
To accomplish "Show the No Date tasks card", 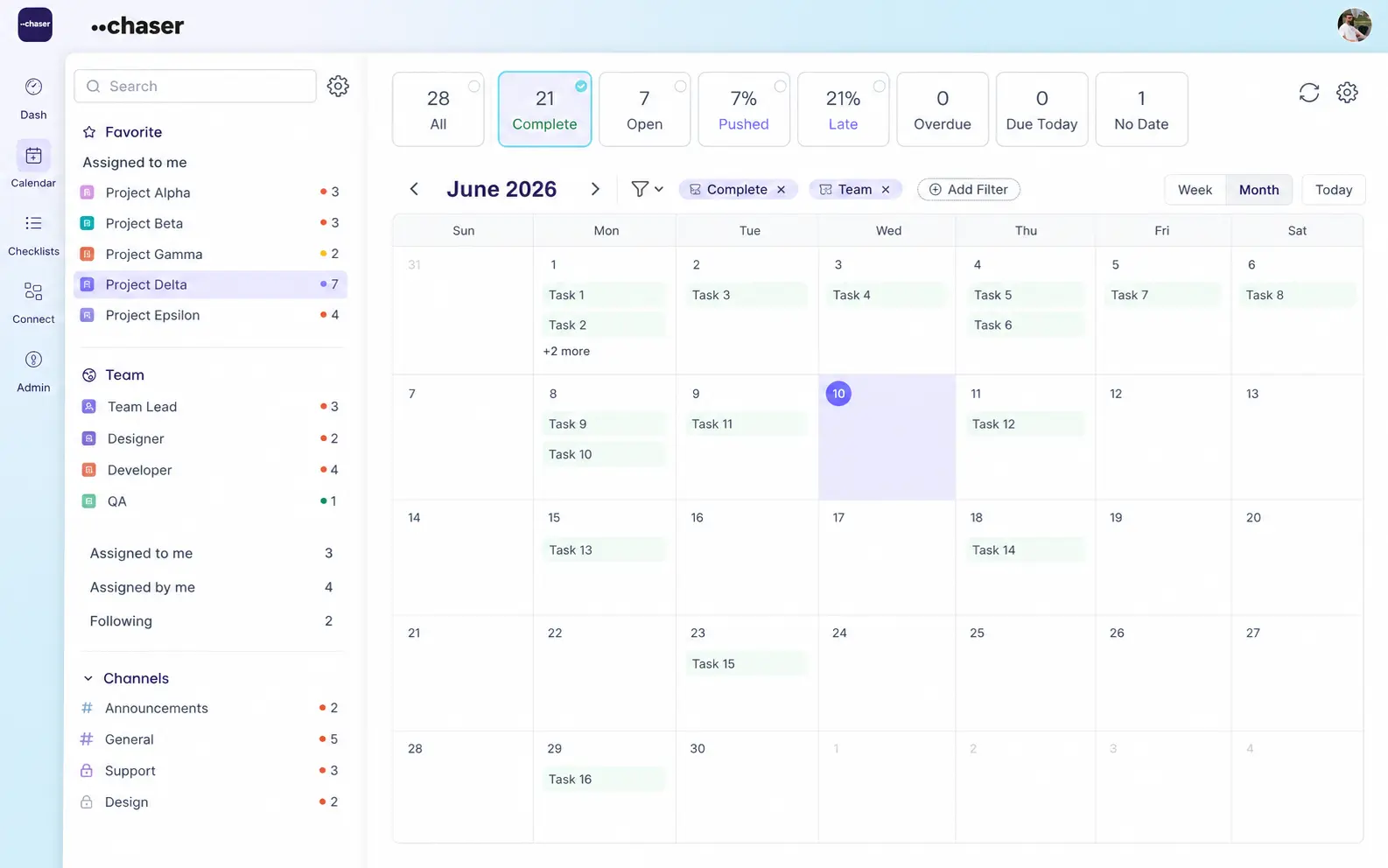I will [1141, 109].
